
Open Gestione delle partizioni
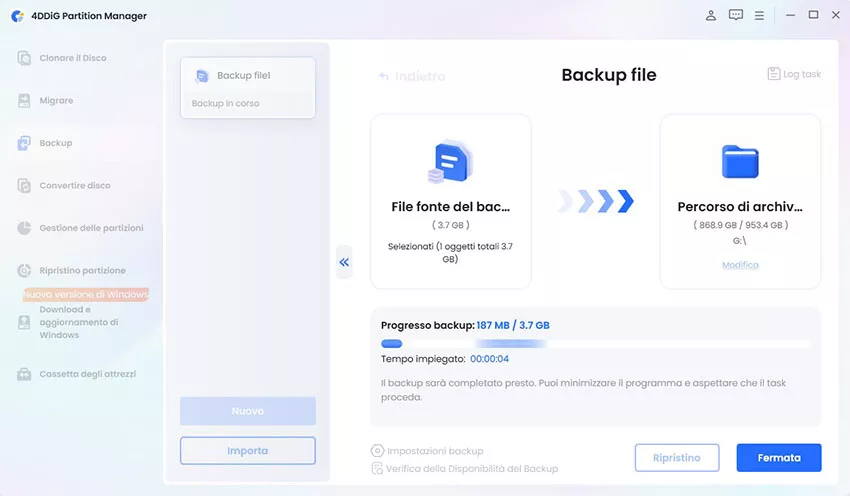[92, 228]
